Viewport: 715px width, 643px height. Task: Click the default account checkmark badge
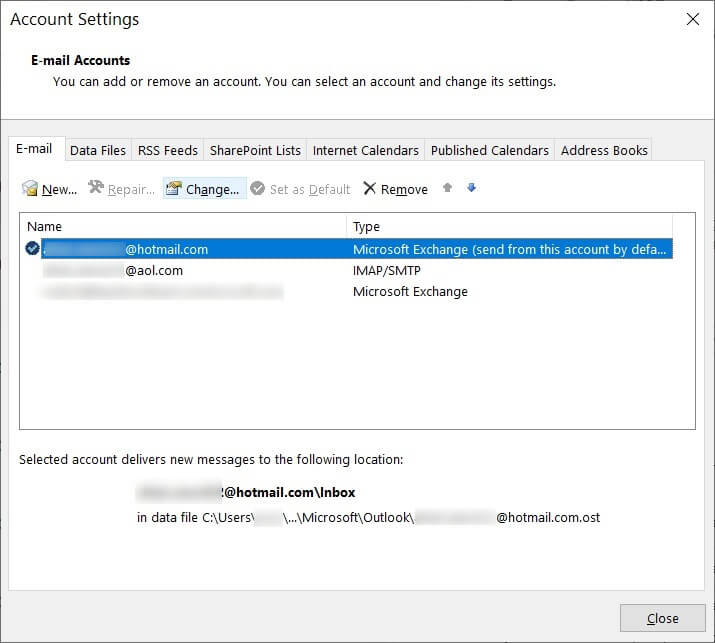(x=32, y=249)
